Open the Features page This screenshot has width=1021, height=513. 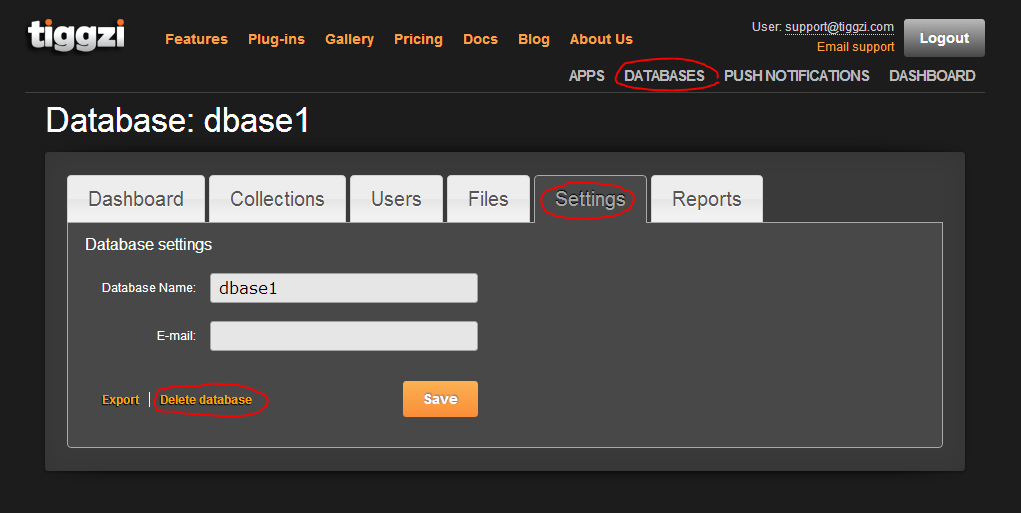click(x=196, y=39)
